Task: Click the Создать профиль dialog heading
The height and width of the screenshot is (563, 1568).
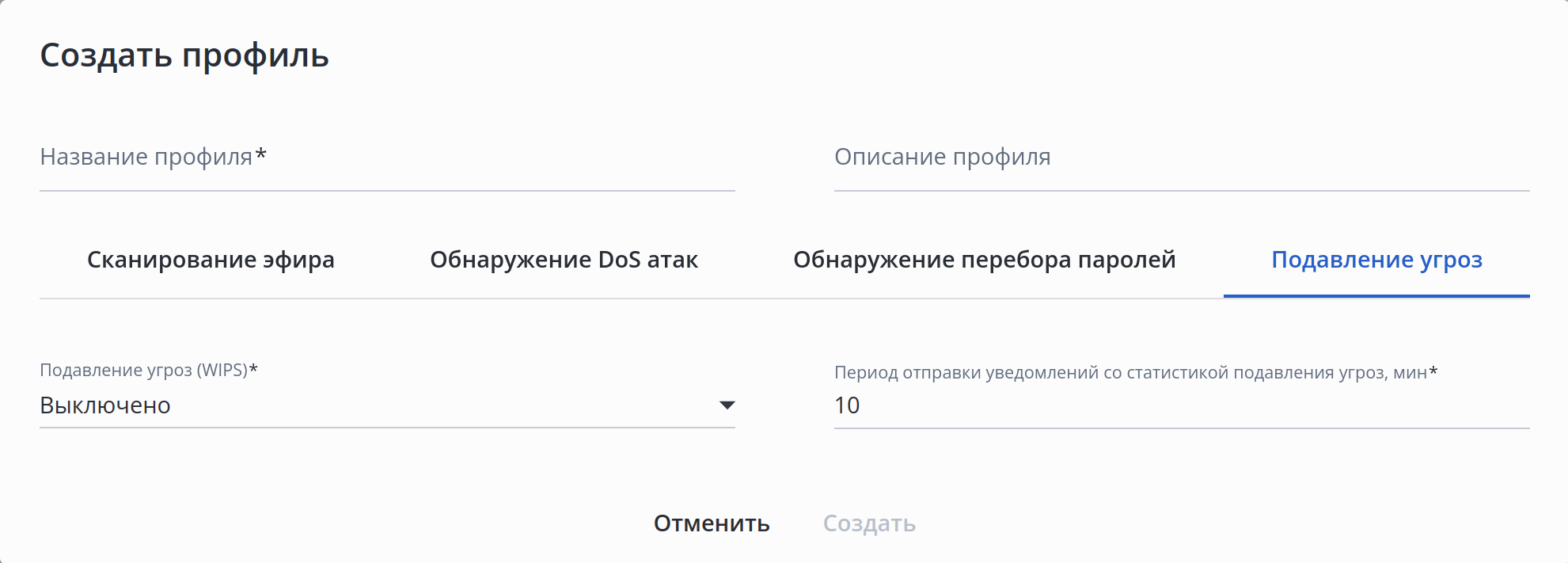Action: [184, 55]
